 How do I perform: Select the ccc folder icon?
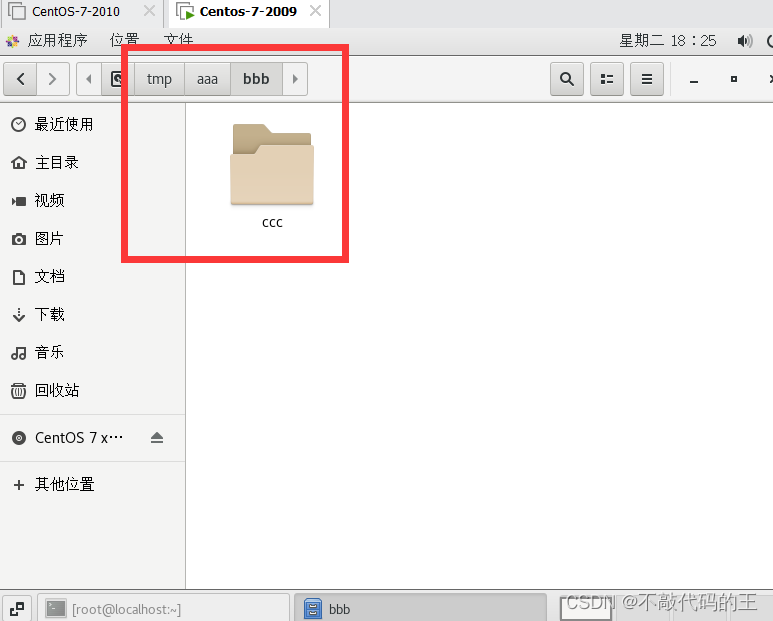click(272, 164)
